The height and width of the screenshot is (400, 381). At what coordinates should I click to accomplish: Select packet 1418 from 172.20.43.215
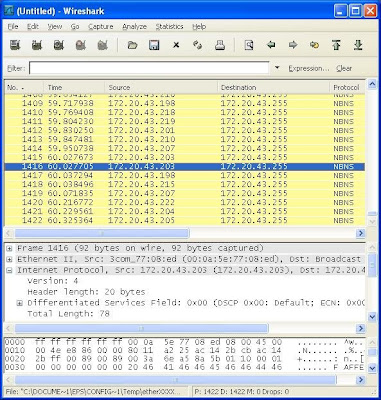coord(185,184)
